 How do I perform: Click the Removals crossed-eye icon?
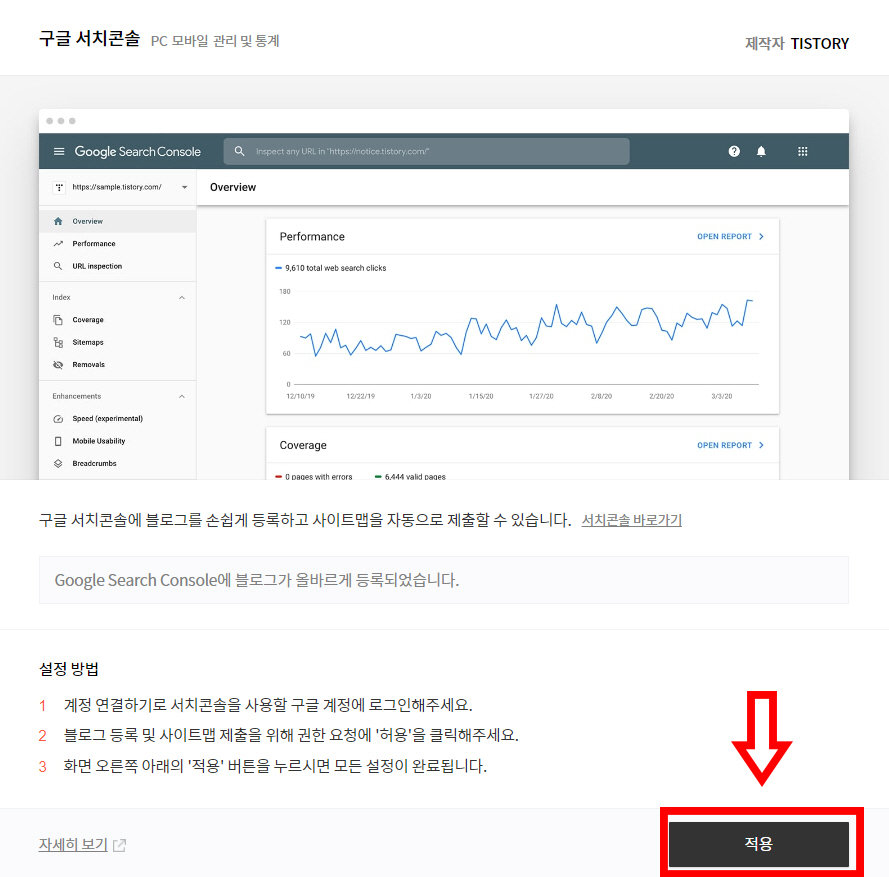point(58,365)
